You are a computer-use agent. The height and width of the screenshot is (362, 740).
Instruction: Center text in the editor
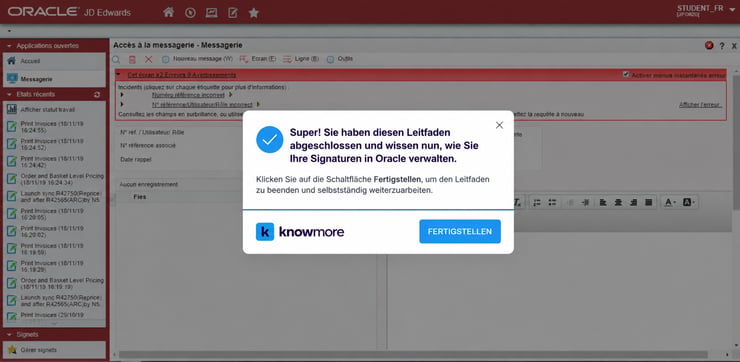tap(618, 202)
